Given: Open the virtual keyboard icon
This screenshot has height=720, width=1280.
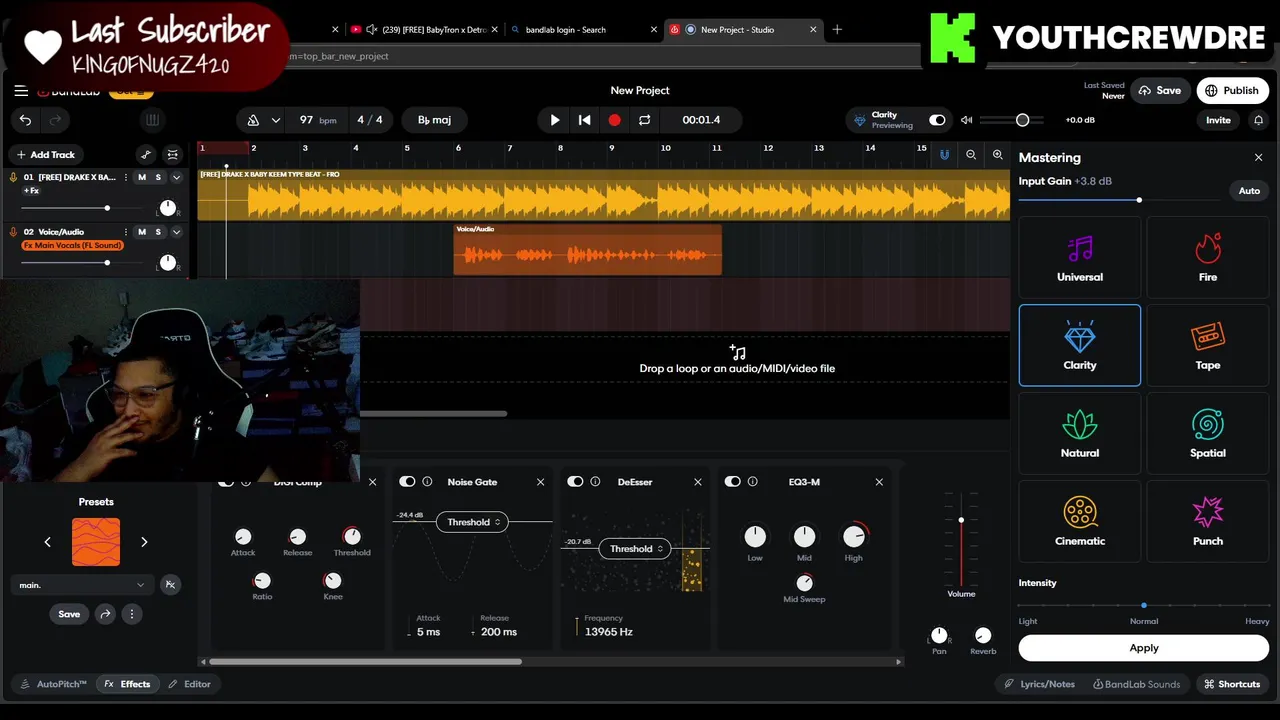Looking at the screenshot, I should 152,120.
